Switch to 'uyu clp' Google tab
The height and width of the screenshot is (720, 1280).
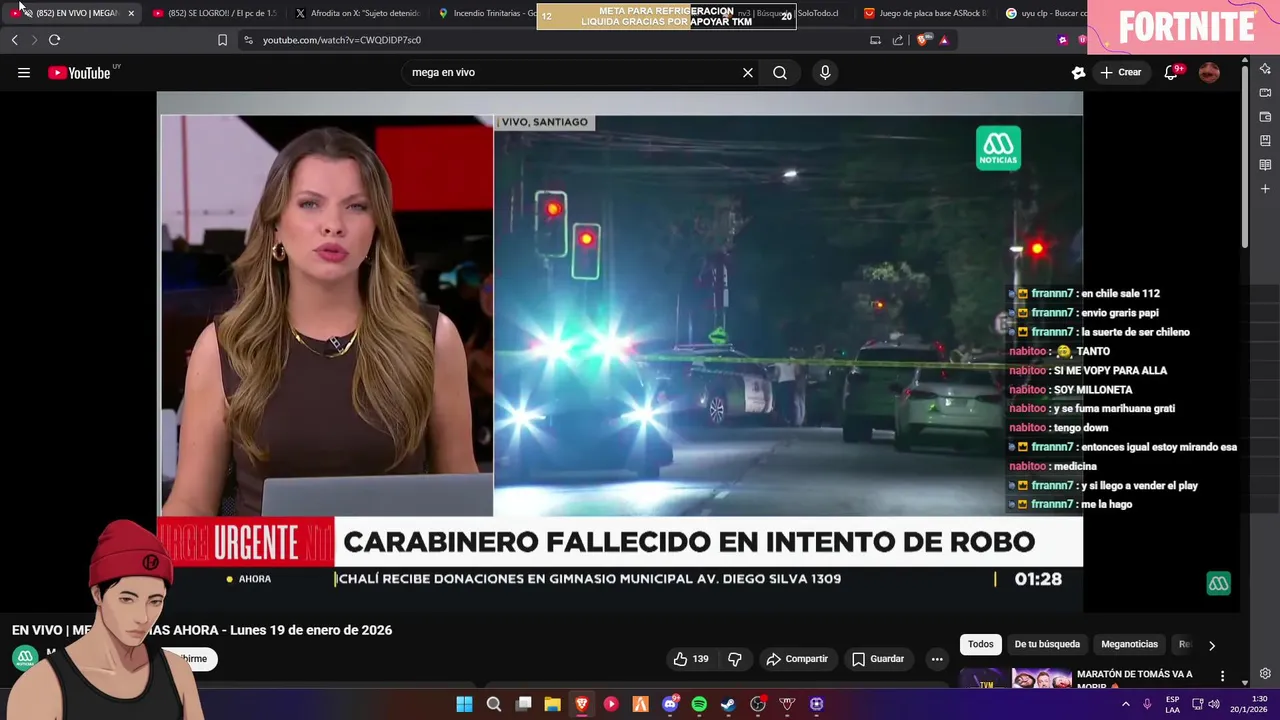tap(1044, 13)
